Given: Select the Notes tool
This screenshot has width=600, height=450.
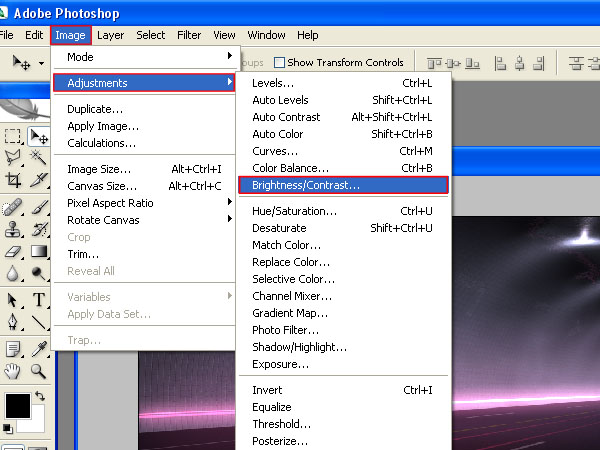Looking at the screenshot, I should click(x=13, y=349).
